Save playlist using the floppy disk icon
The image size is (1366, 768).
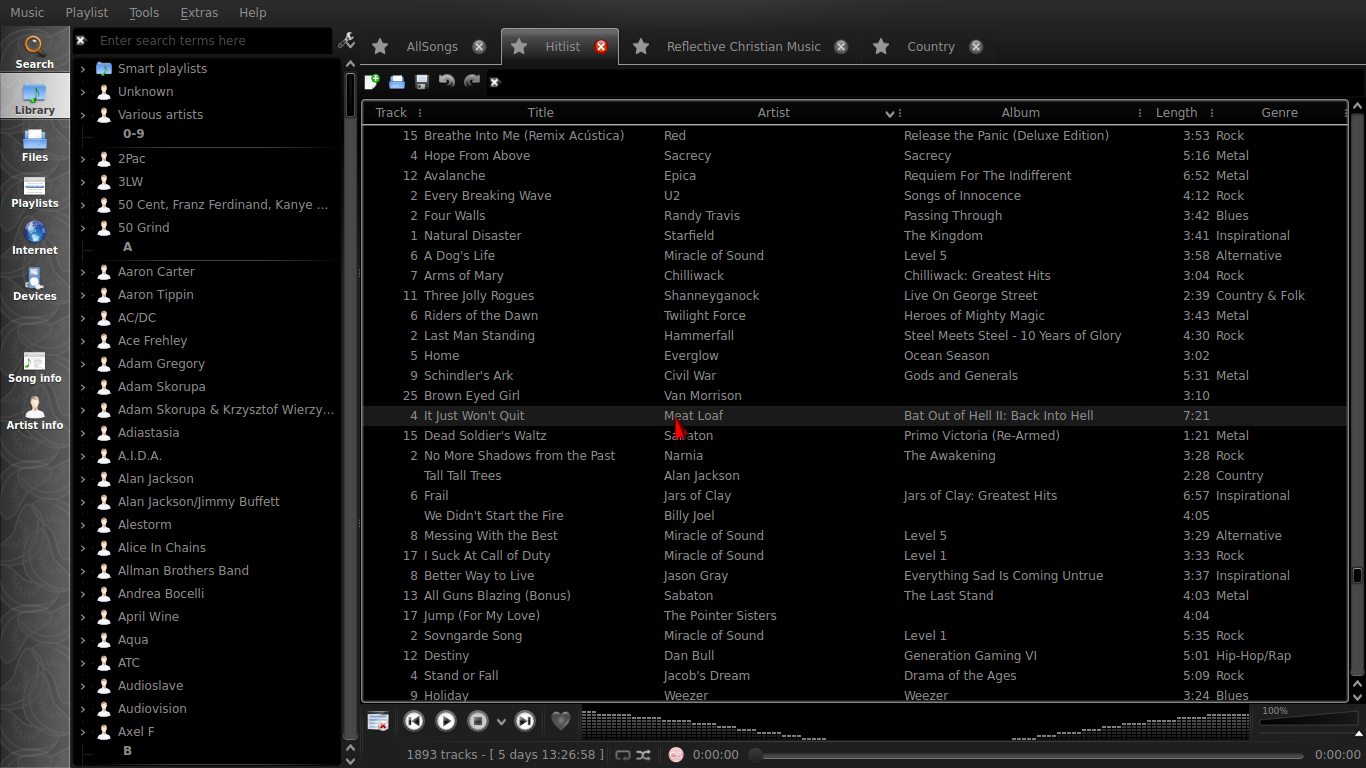(x=422, y=81)
